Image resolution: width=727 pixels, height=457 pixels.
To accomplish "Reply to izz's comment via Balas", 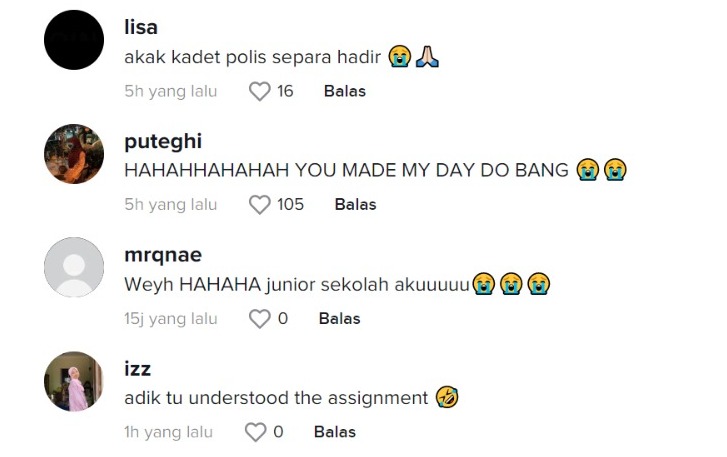I will coord(334,433).
